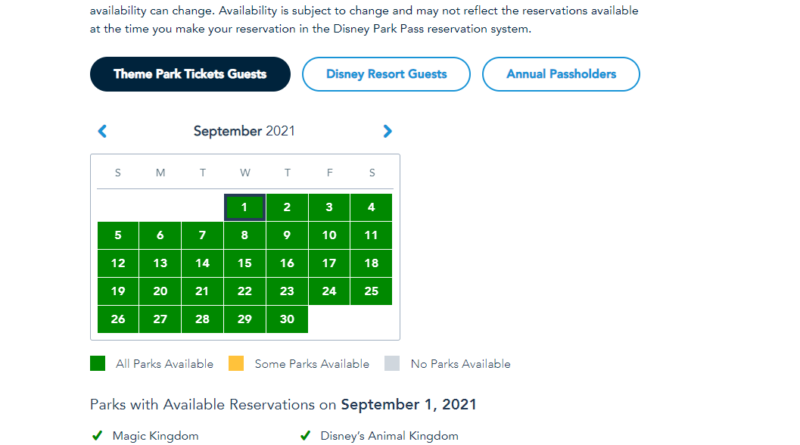Viewport: 800px width, 445px height.
Task: Click the checkmark beside Disney's Animal Kingdom
Action: click(x=306, y=436)
